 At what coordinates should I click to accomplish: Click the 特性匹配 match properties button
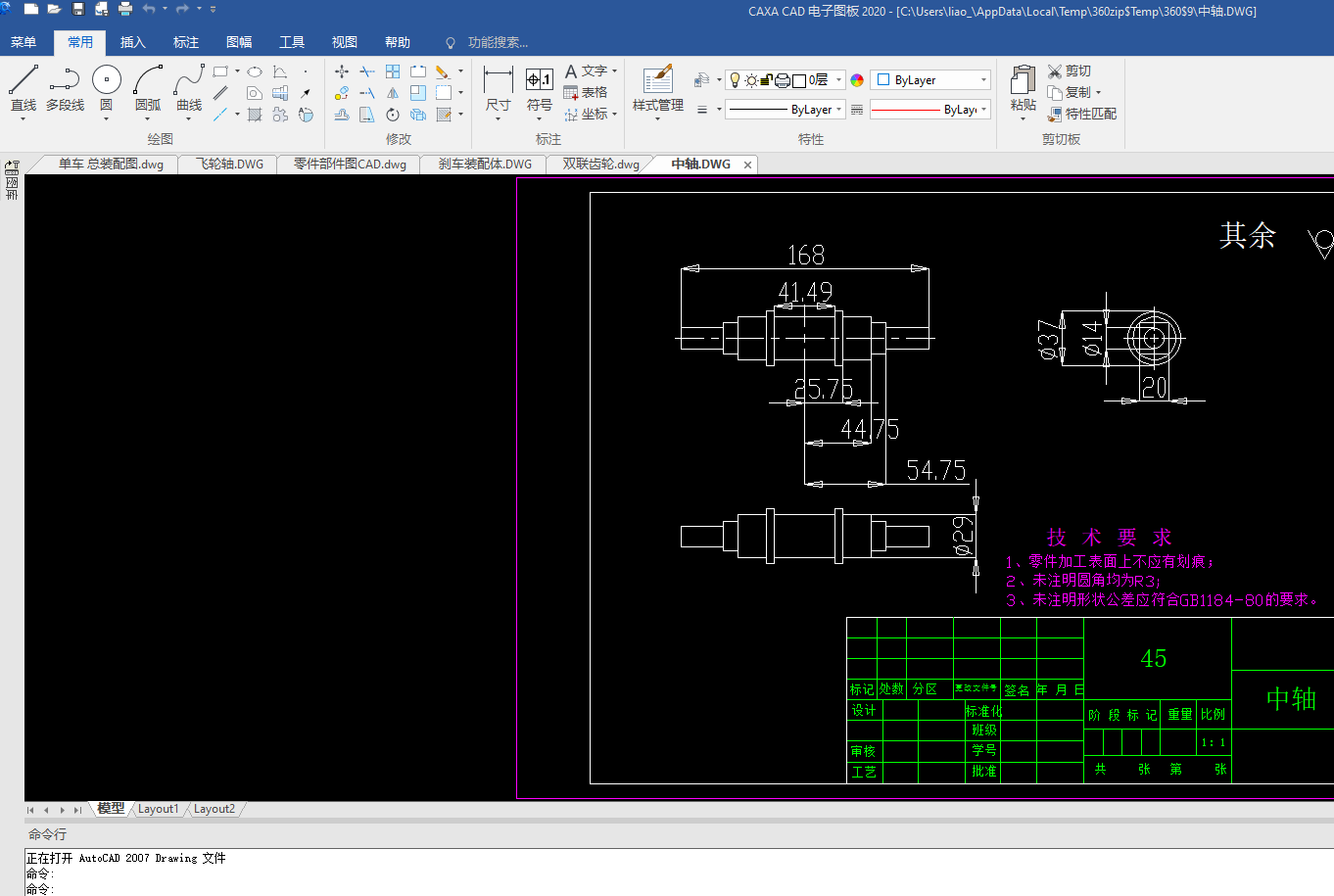click(1082, 115)
